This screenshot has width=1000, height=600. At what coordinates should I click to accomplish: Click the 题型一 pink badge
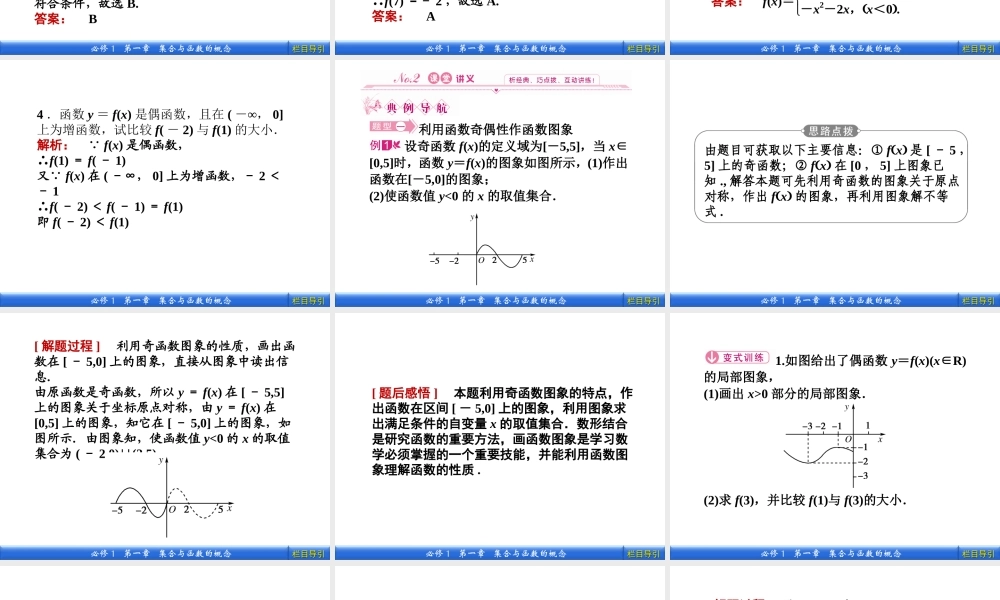coord(389,126)
